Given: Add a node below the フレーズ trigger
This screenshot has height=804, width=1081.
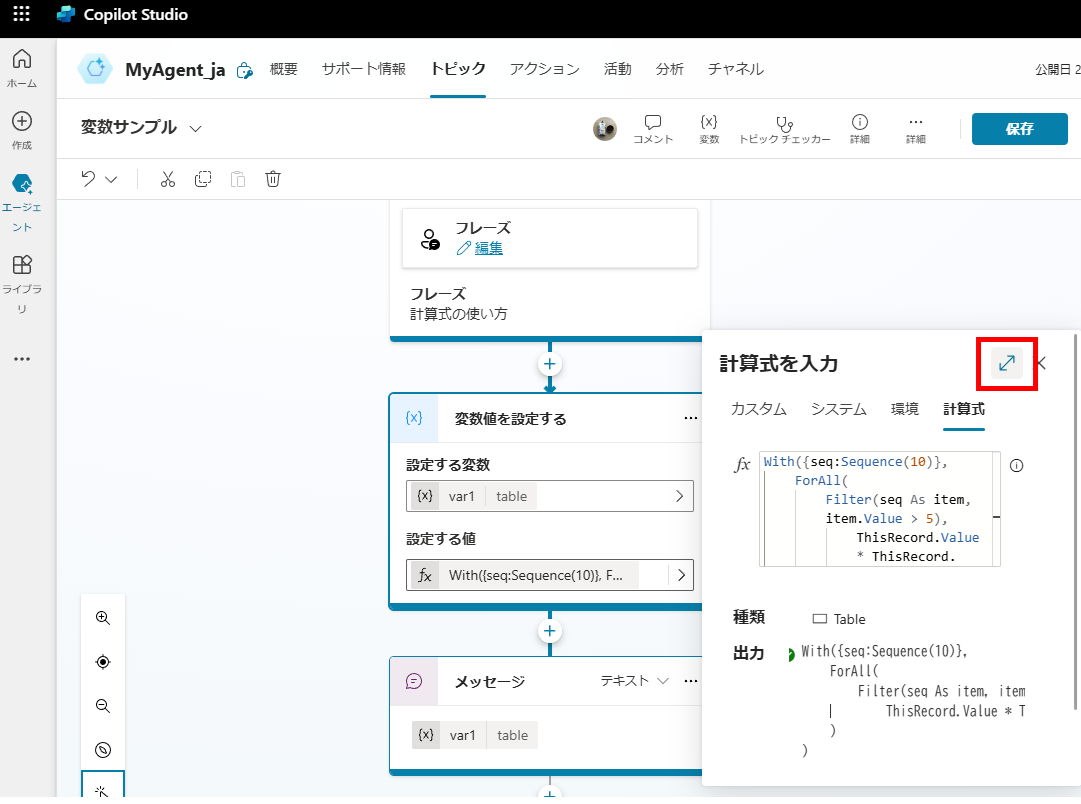Looking at the screenshot, I should (x=549, y=363).
